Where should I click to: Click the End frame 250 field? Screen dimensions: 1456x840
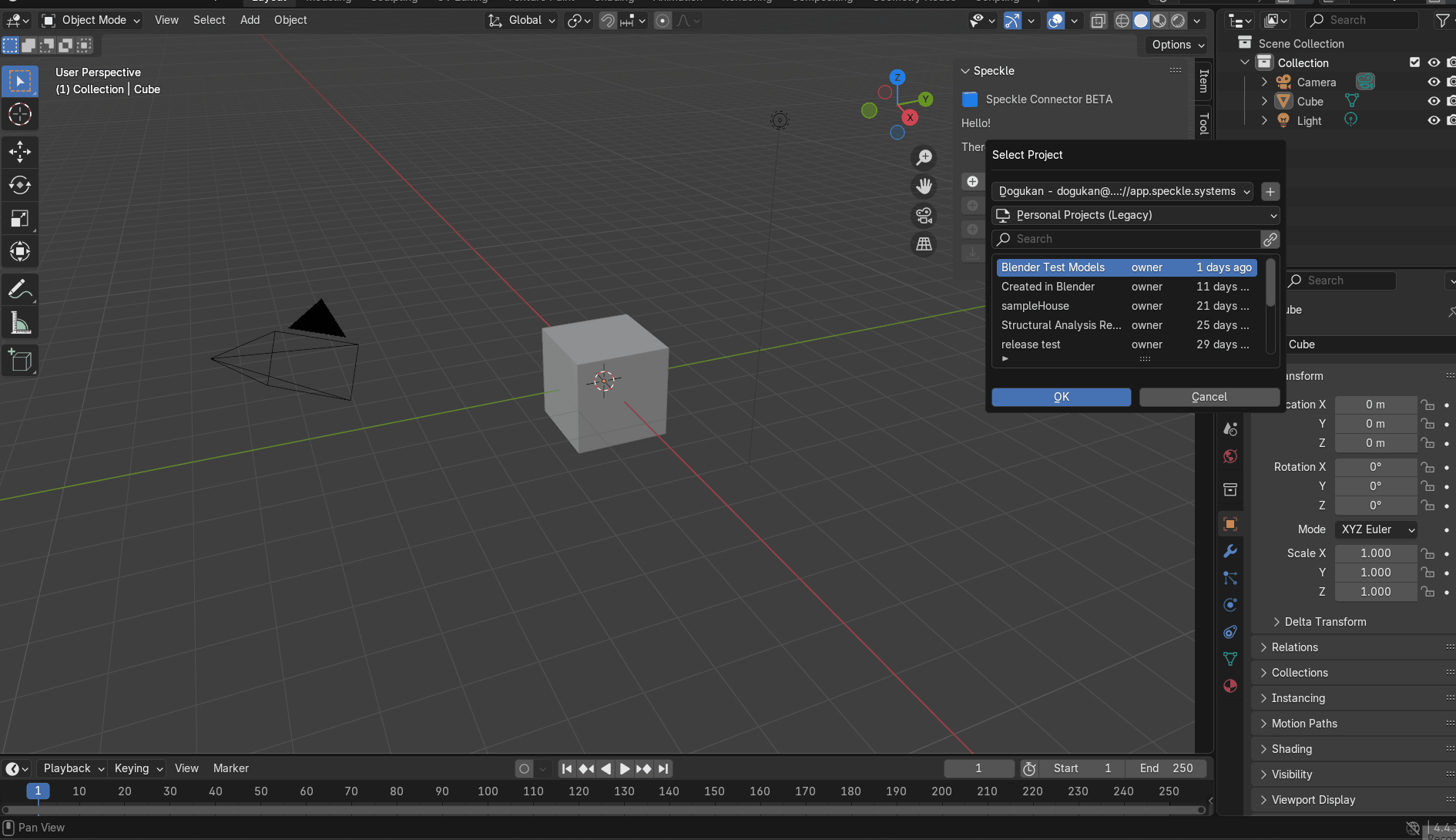tap(1166, 768)
